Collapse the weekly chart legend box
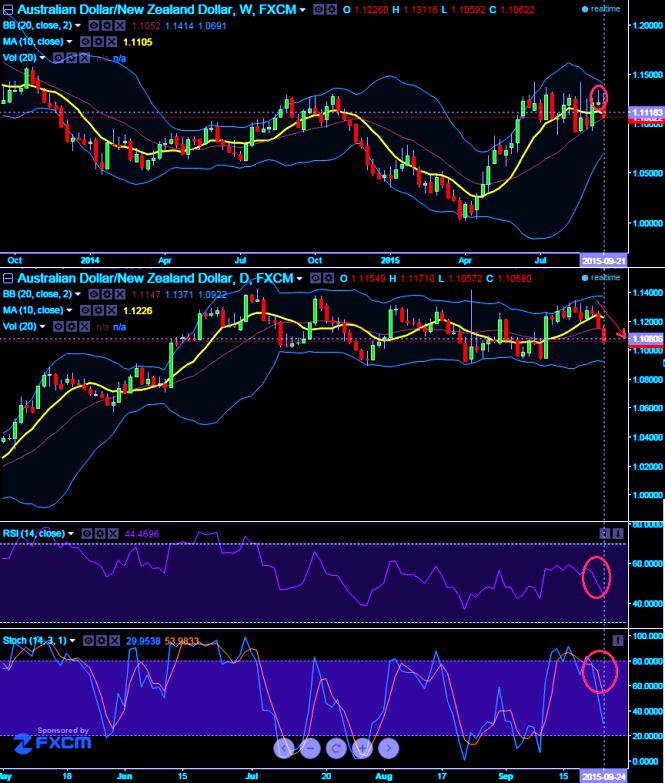This screenshot has height=783, width=665. [x=7, y=9]
